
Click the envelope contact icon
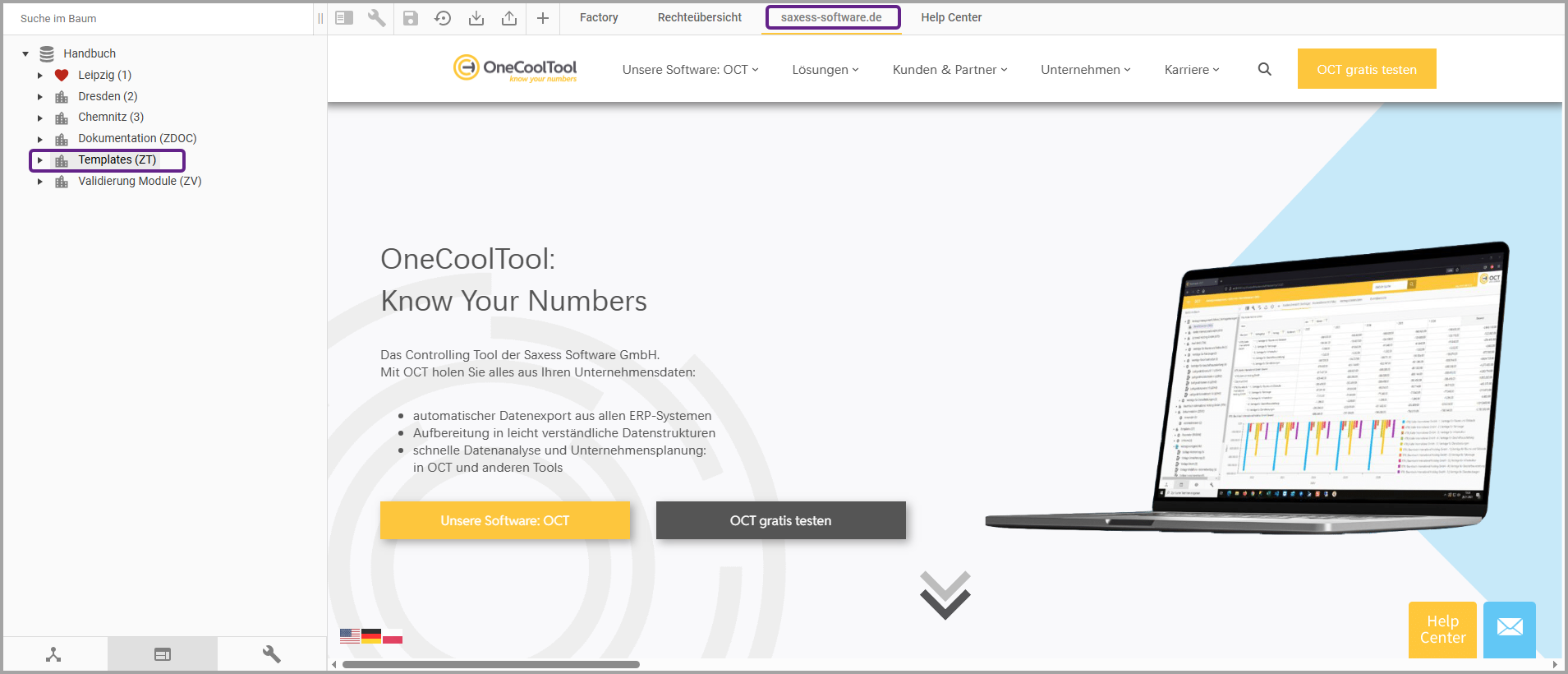click(1509, 629)
